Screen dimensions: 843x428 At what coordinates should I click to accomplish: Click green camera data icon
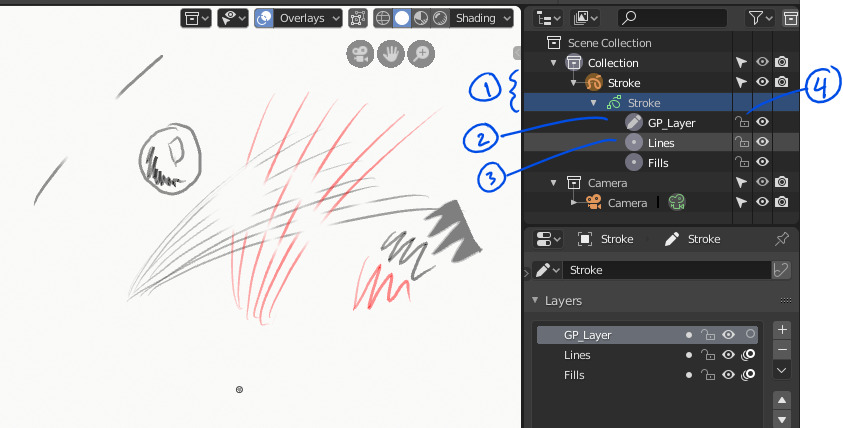pos(677,202)
